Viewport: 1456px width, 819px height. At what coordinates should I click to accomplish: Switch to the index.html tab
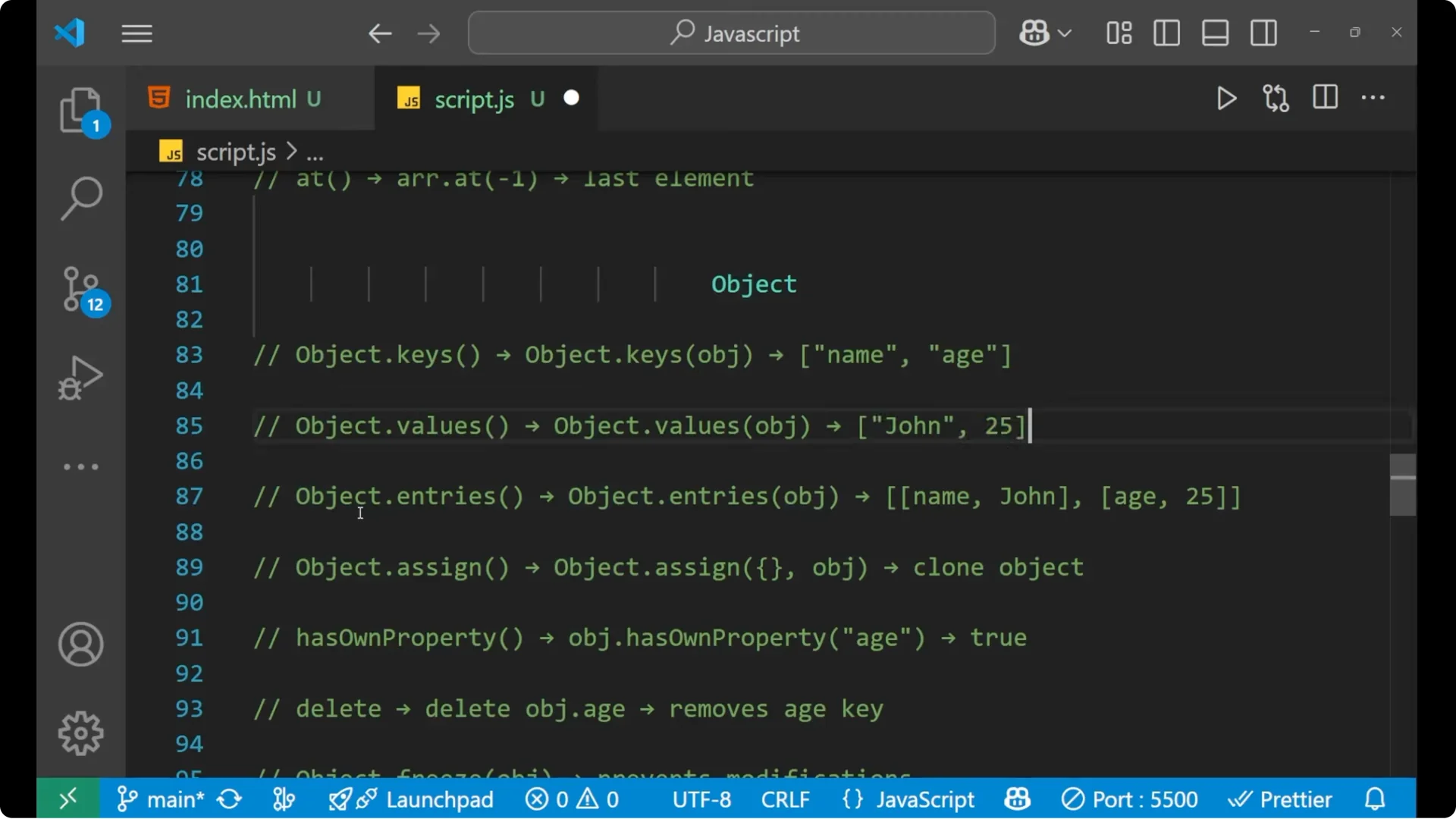point(243,99)
